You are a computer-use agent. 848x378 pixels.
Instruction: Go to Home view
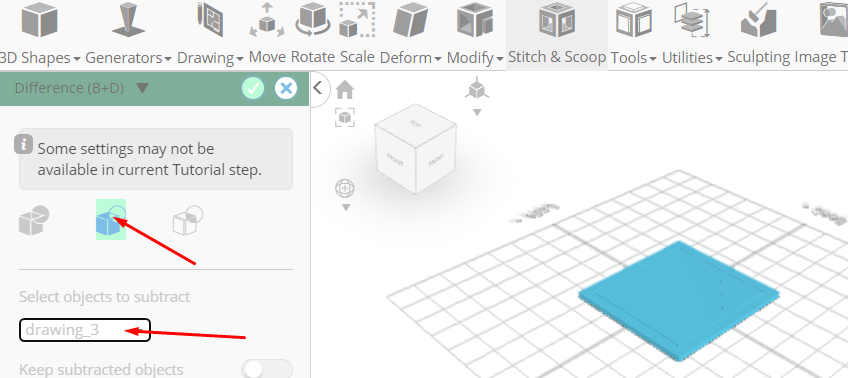click(344, 90)
